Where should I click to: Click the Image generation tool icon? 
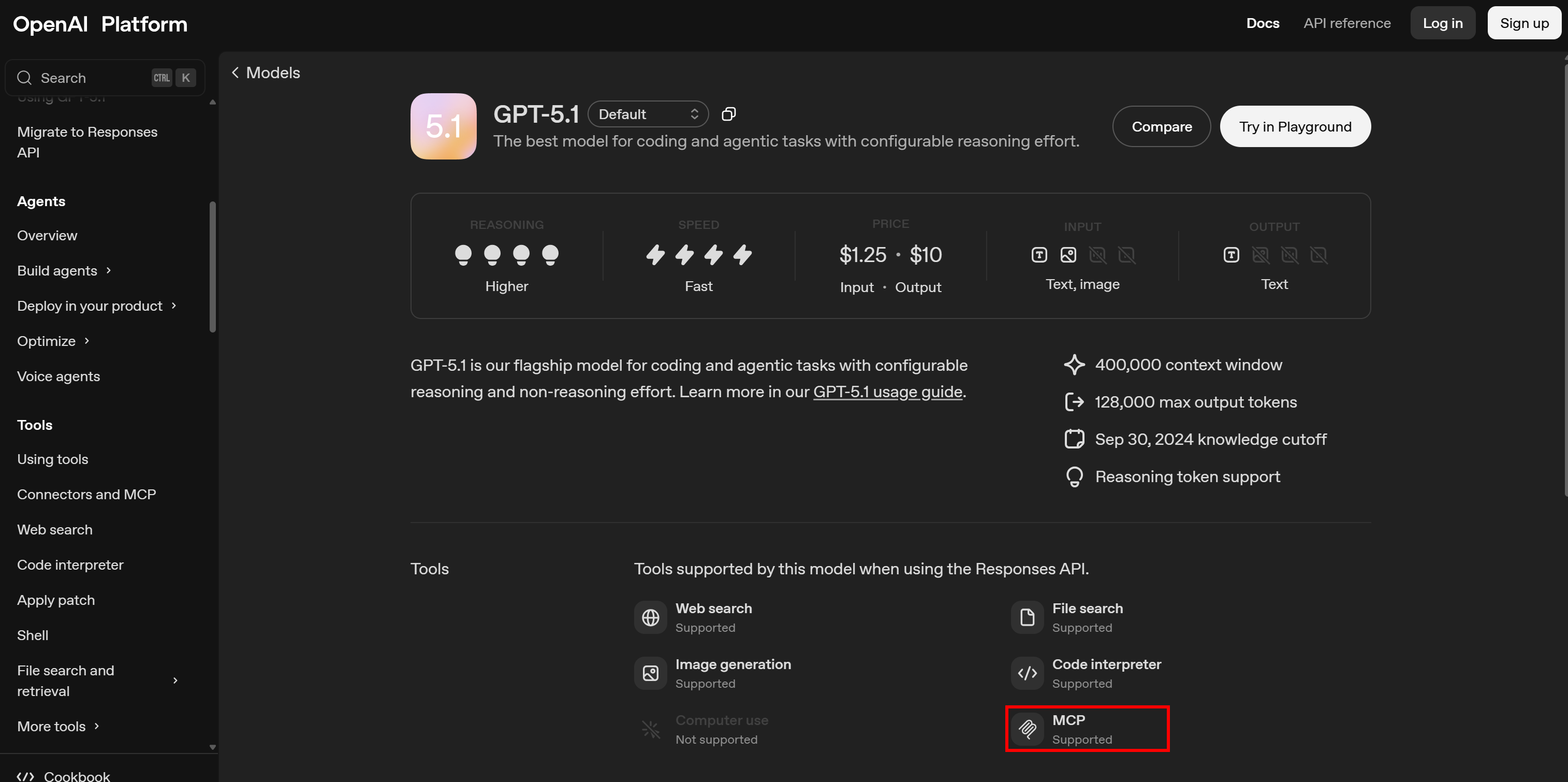(650, 673)
